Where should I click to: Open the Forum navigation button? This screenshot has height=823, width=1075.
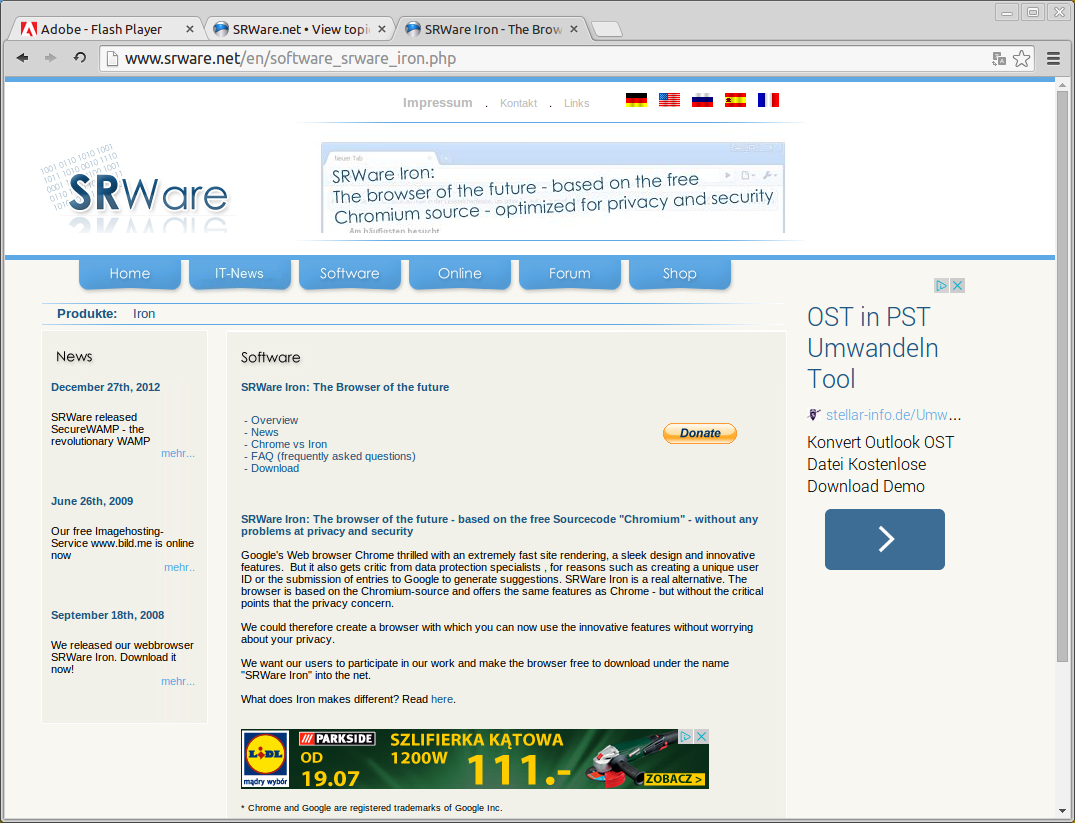570,274
